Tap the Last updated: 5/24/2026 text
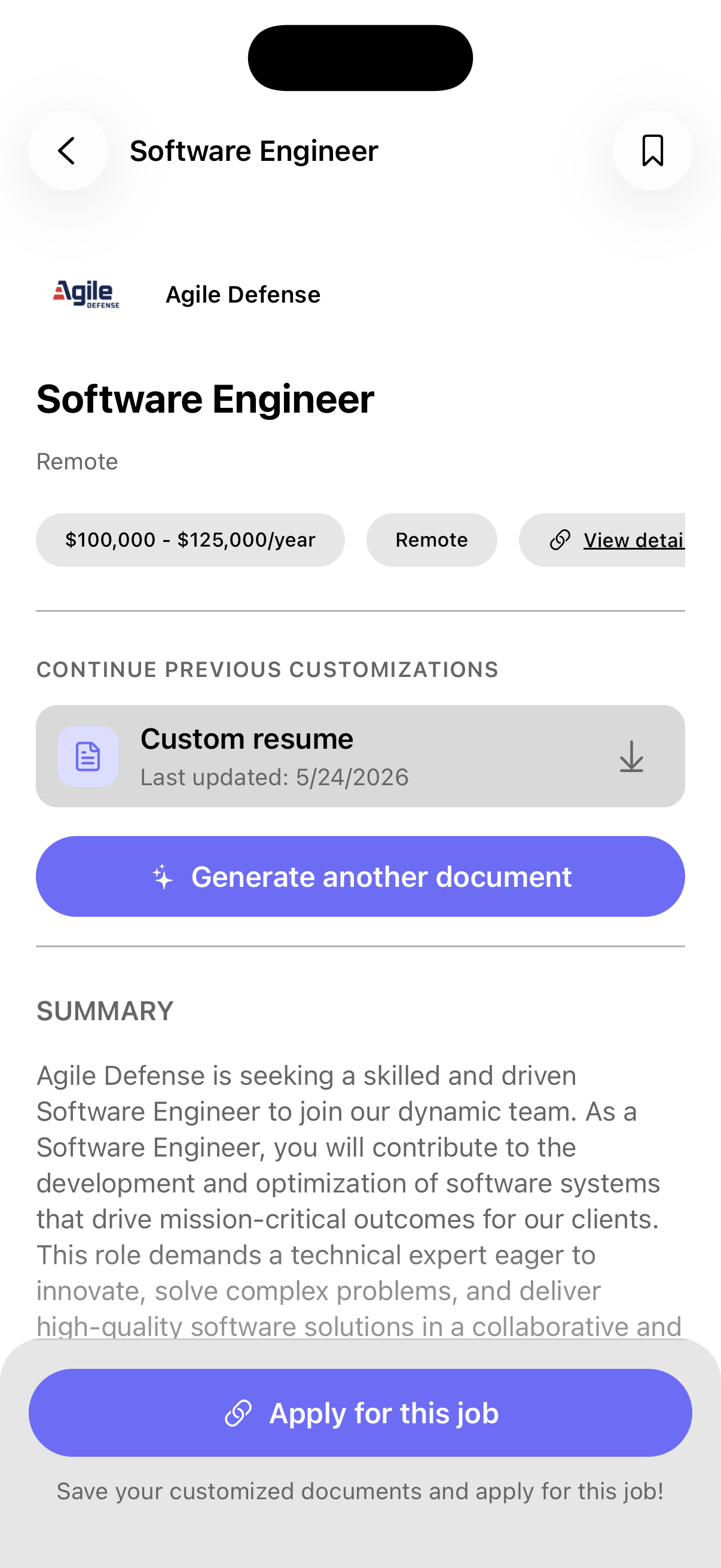Screen dimensions: 721x1568 tap(274, 777)
